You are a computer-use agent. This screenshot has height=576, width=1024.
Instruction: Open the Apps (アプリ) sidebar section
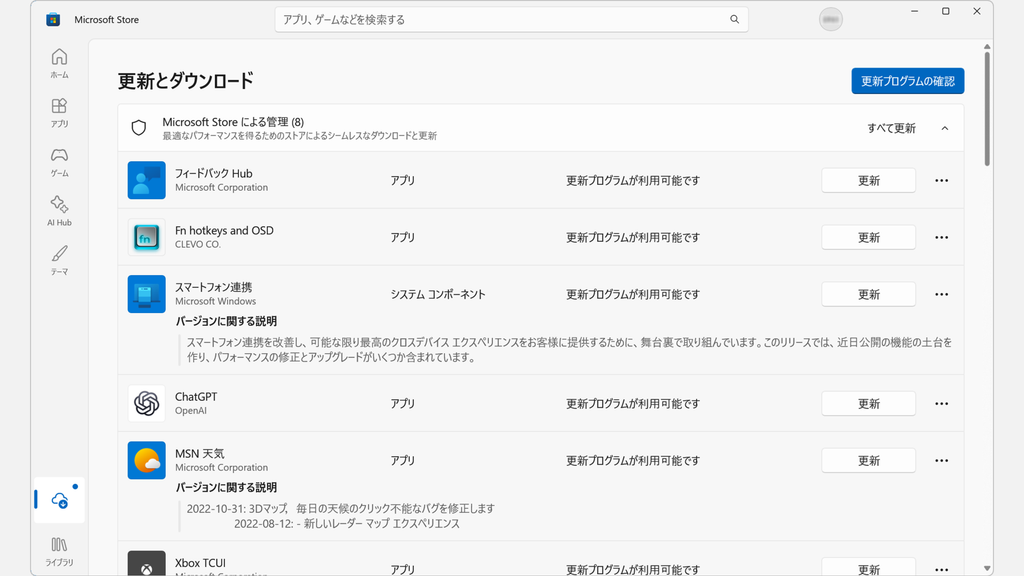coord(59,112)
